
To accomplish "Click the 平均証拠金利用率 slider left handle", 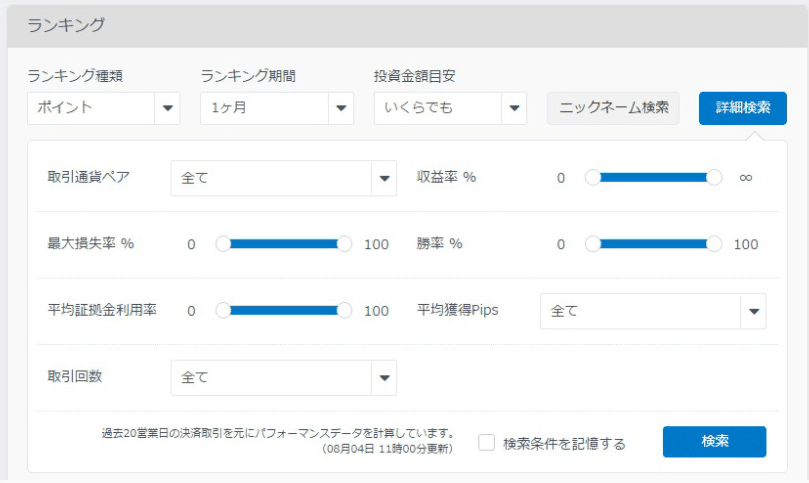I will (223, 311).
